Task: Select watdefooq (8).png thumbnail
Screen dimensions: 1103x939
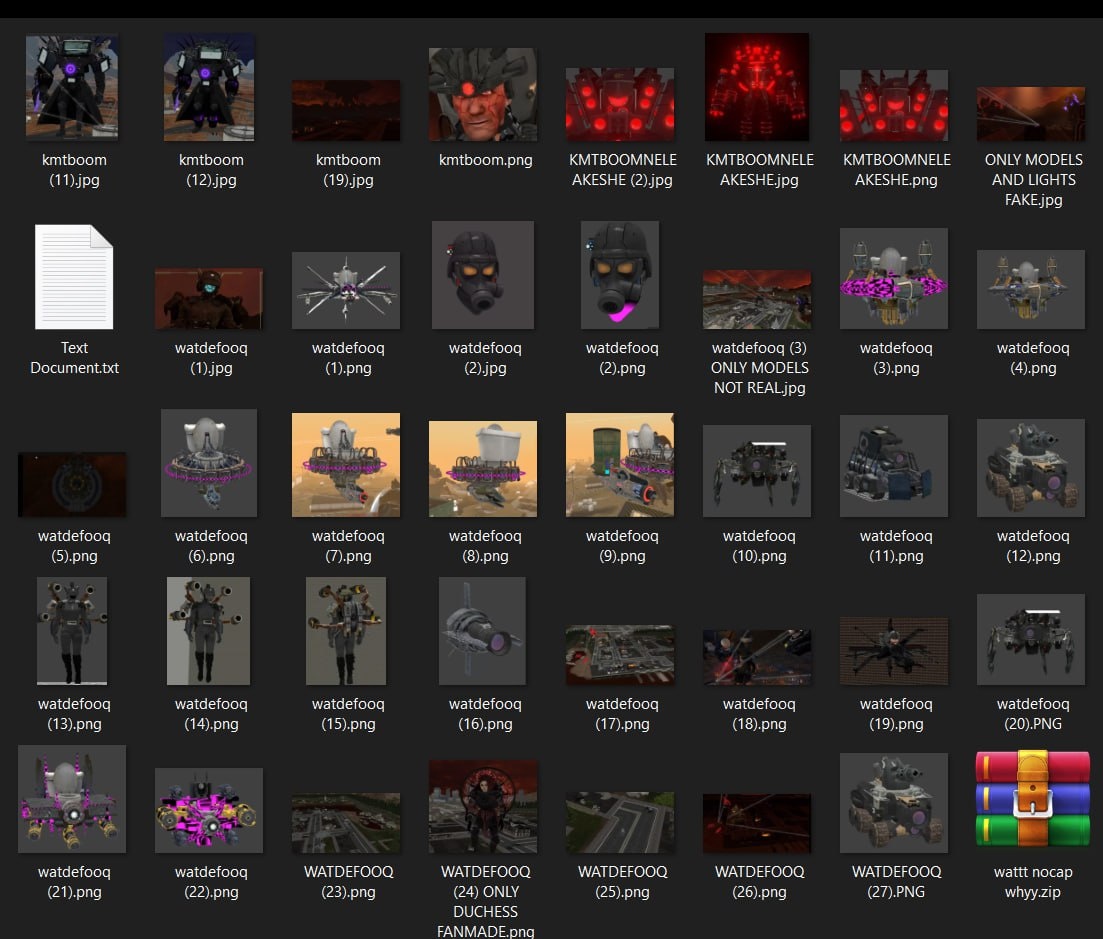Action: click(483, 469)
